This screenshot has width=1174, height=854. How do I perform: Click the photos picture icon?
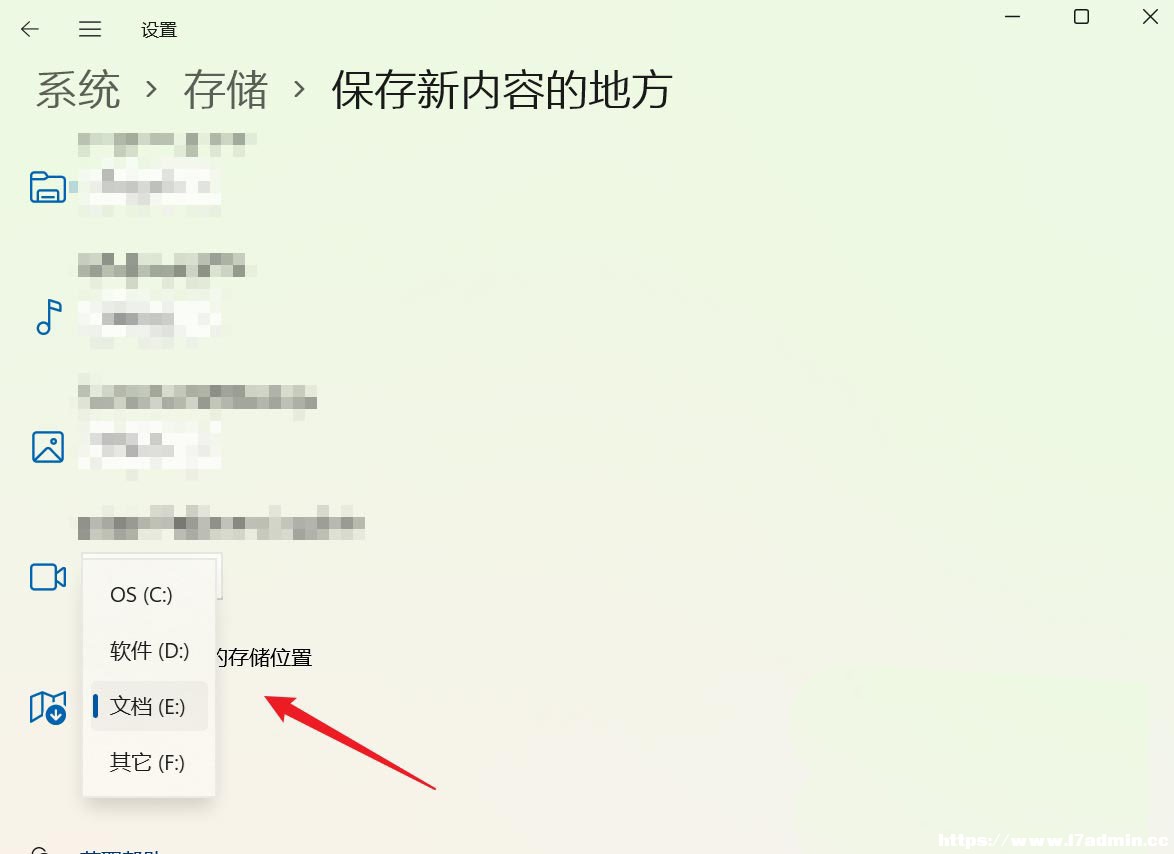[48, 447]
